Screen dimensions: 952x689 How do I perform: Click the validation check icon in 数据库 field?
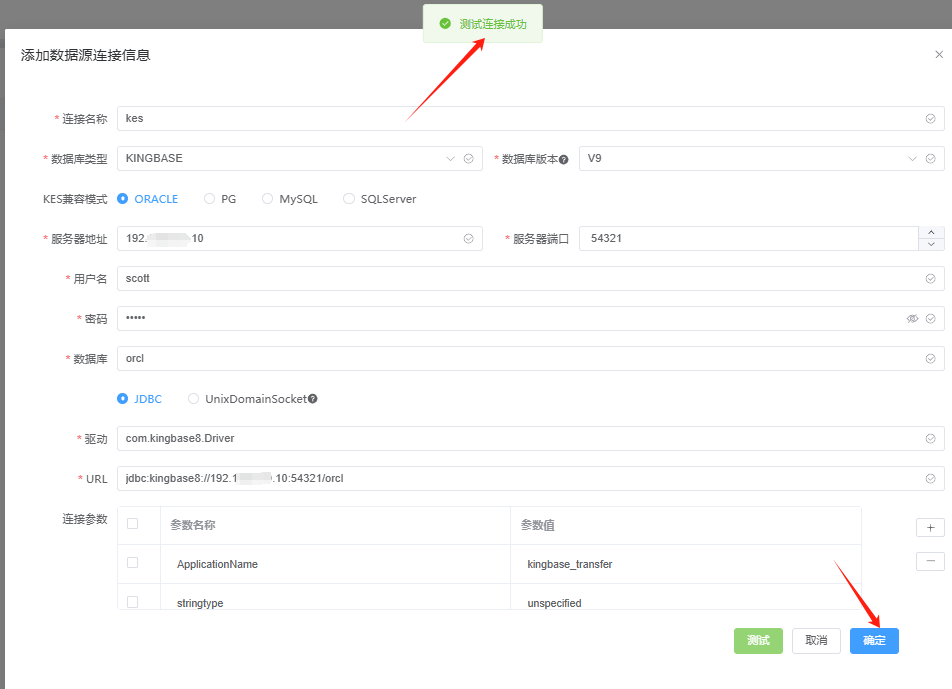pos(930,359)
